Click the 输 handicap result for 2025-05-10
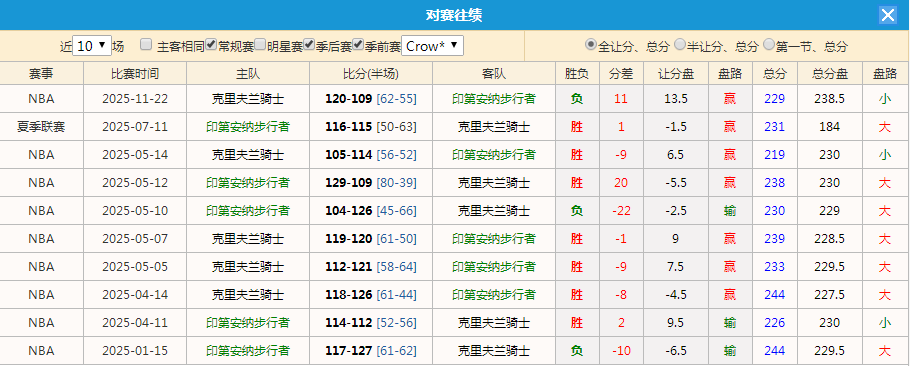910x366 pixels. pos(730,211)
